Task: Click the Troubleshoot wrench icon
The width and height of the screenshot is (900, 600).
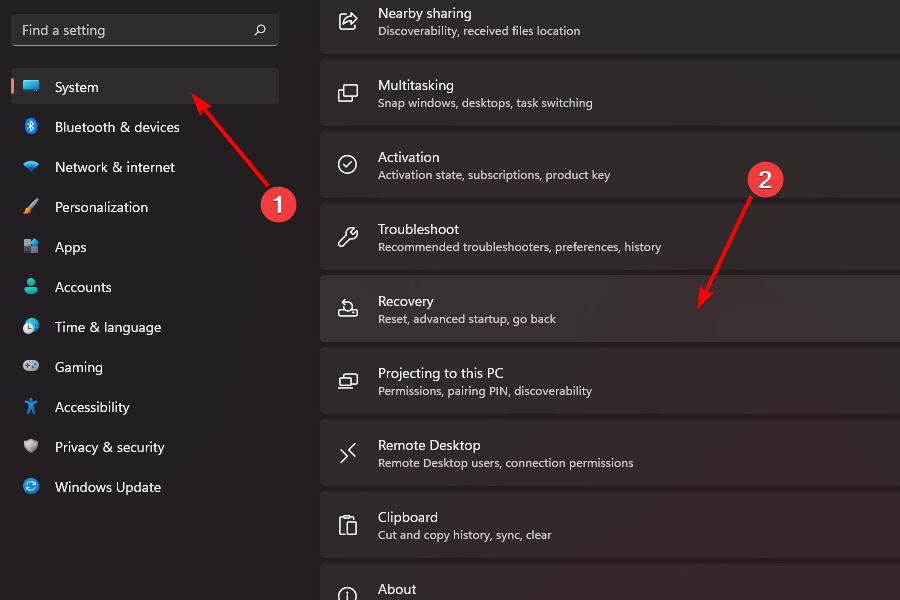Action: [x=348, y=237]
